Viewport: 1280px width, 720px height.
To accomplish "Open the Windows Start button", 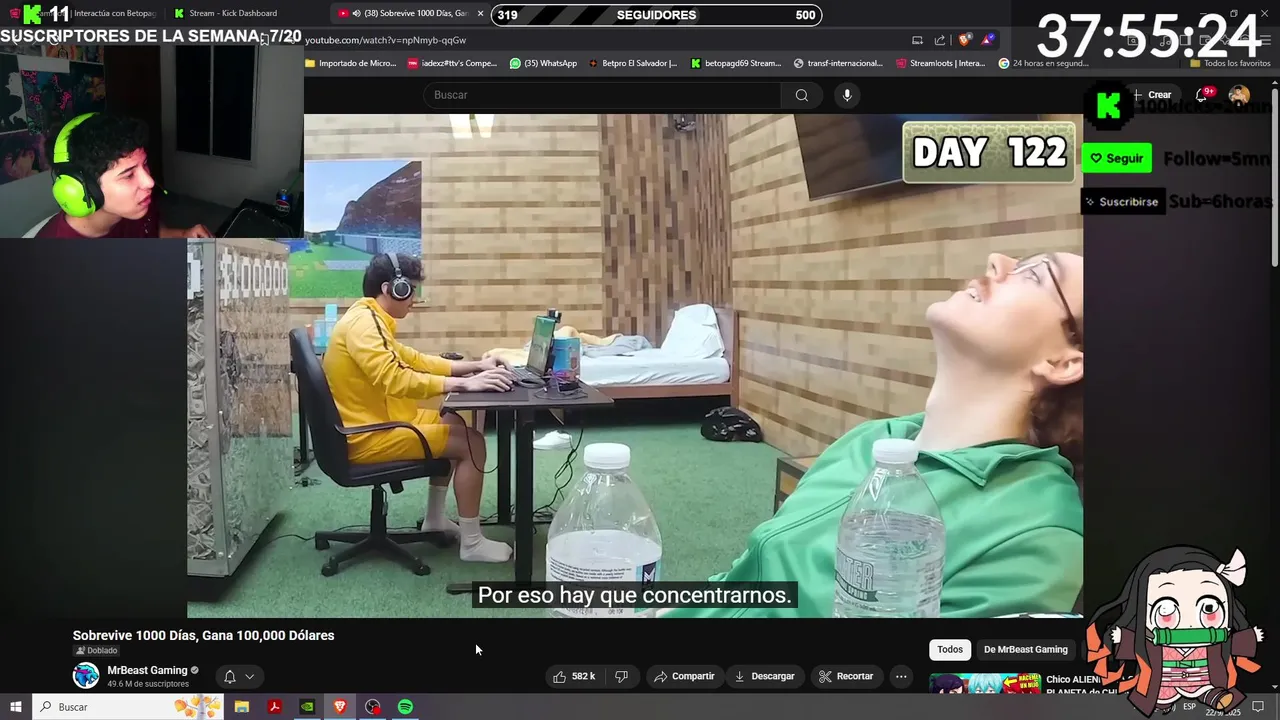I will pyautogui.click(x=15, y=707).
